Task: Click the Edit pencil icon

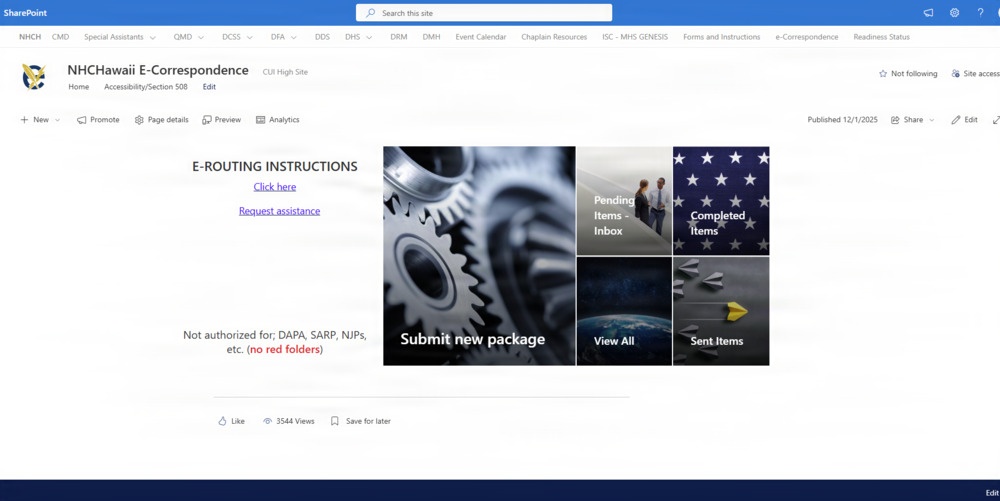Action: point(955,120)
